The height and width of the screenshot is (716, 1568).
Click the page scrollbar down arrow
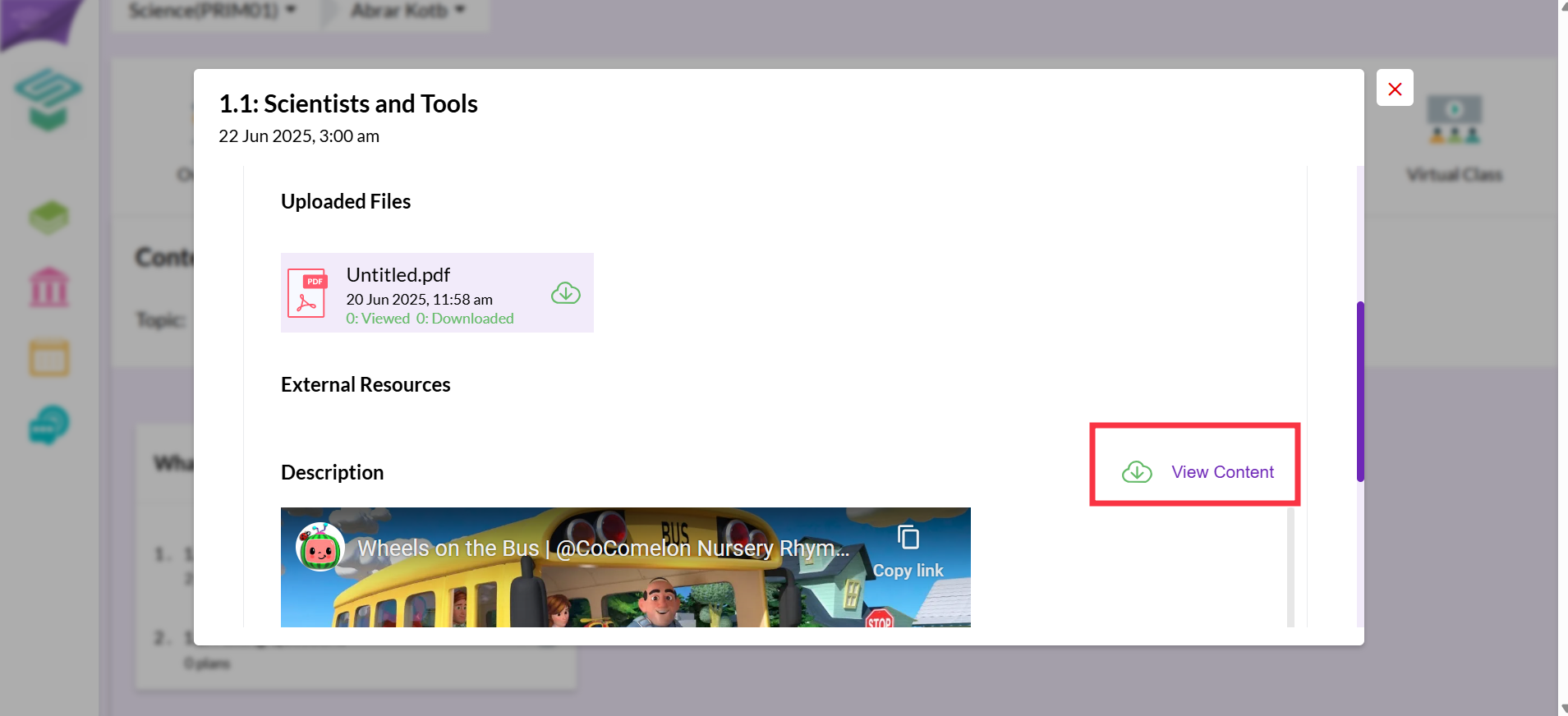point(1563,709)
